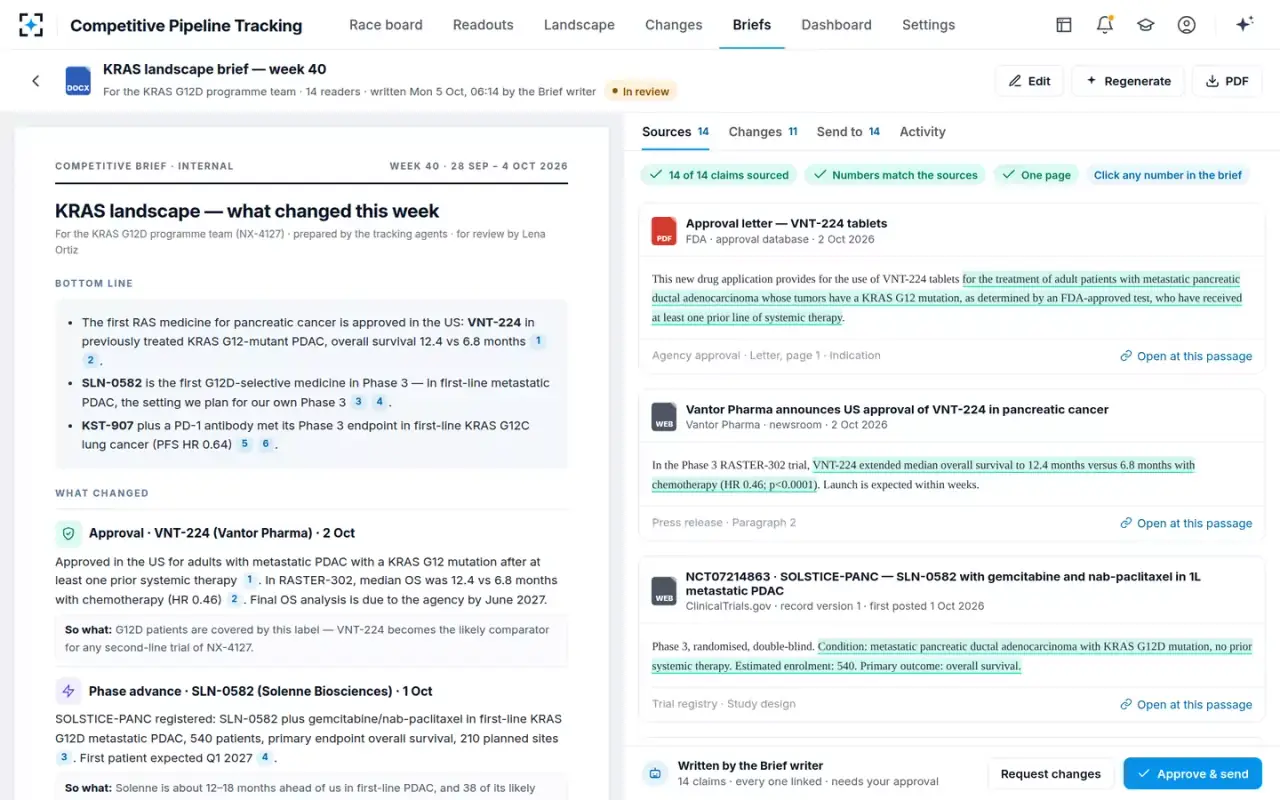
Task: Click the 14 of 14 claims sourced chip
Action: coord(719,175)
